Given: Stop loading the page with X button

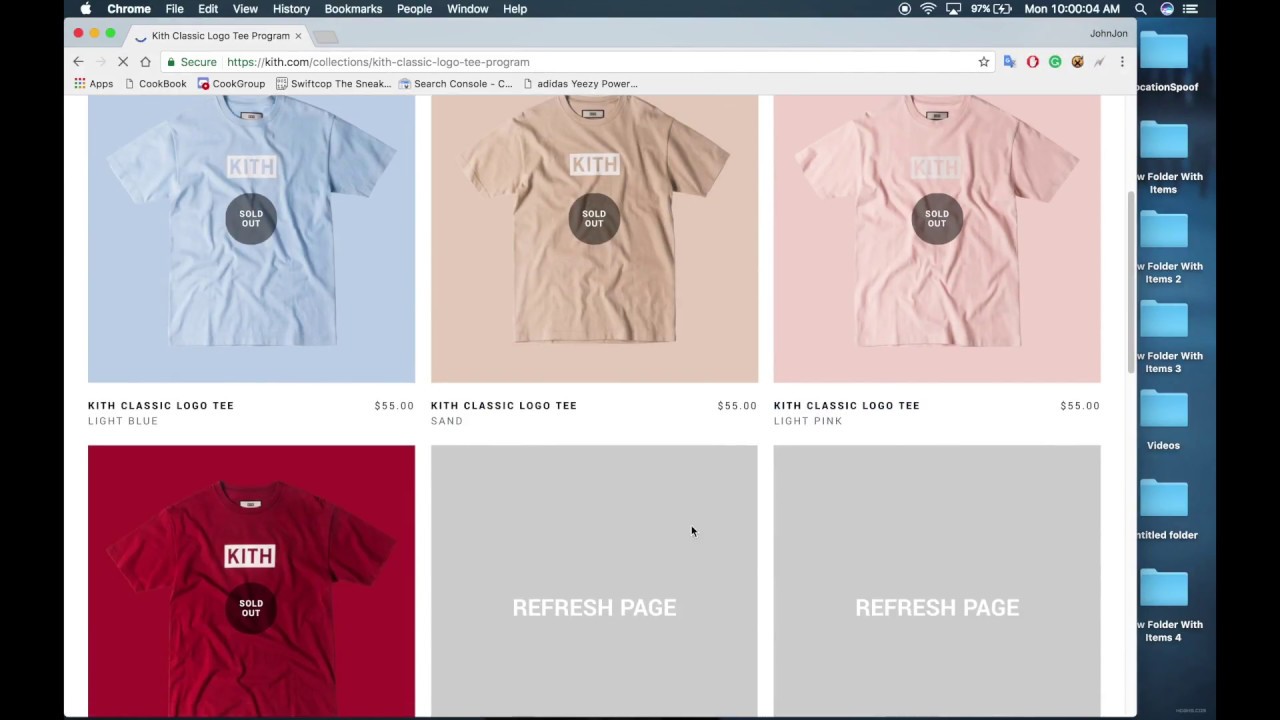Looking at the screenshot, I should tap(123, 62).
